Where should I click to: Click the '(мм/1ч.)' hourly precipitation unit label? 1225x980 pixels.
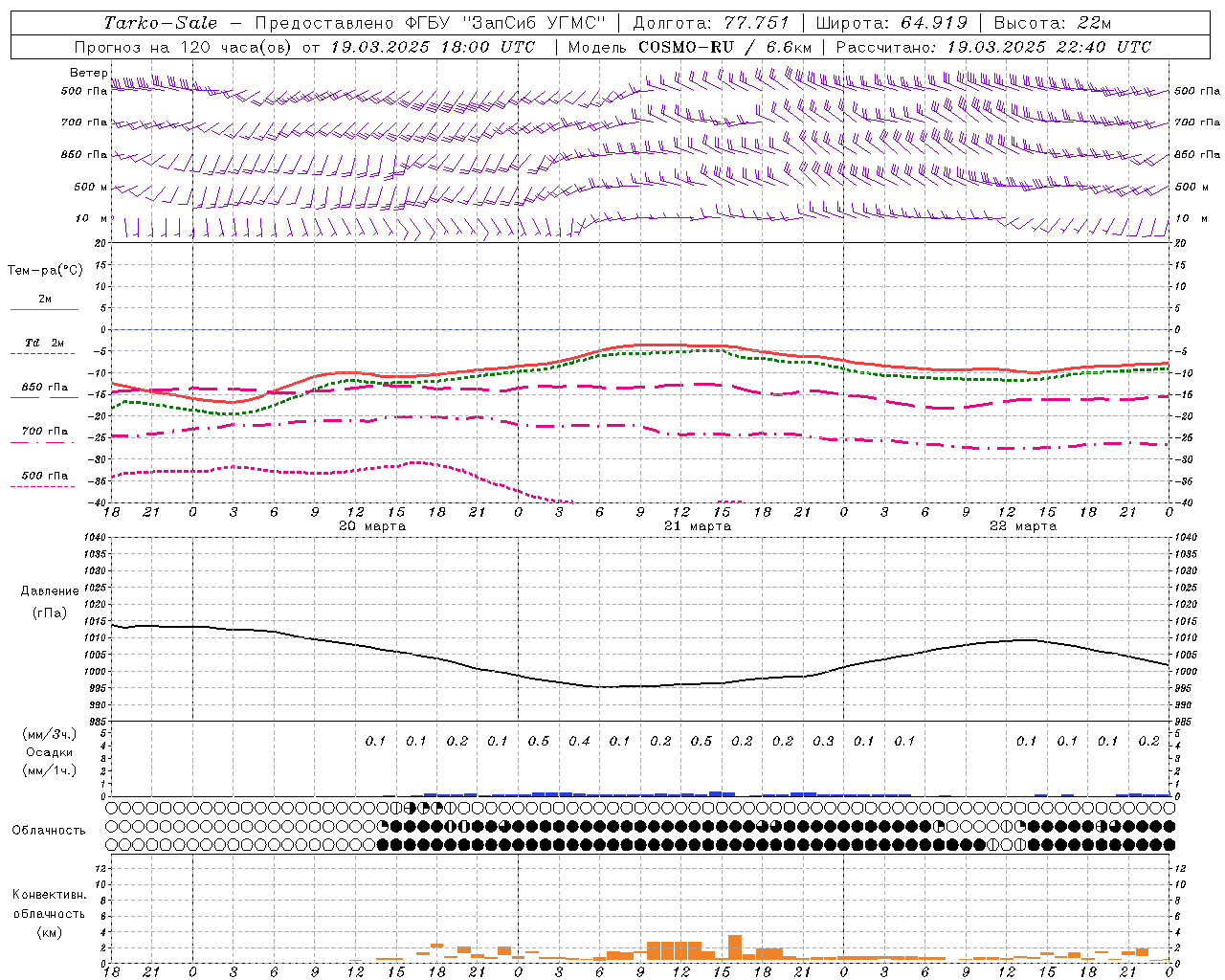50,770
